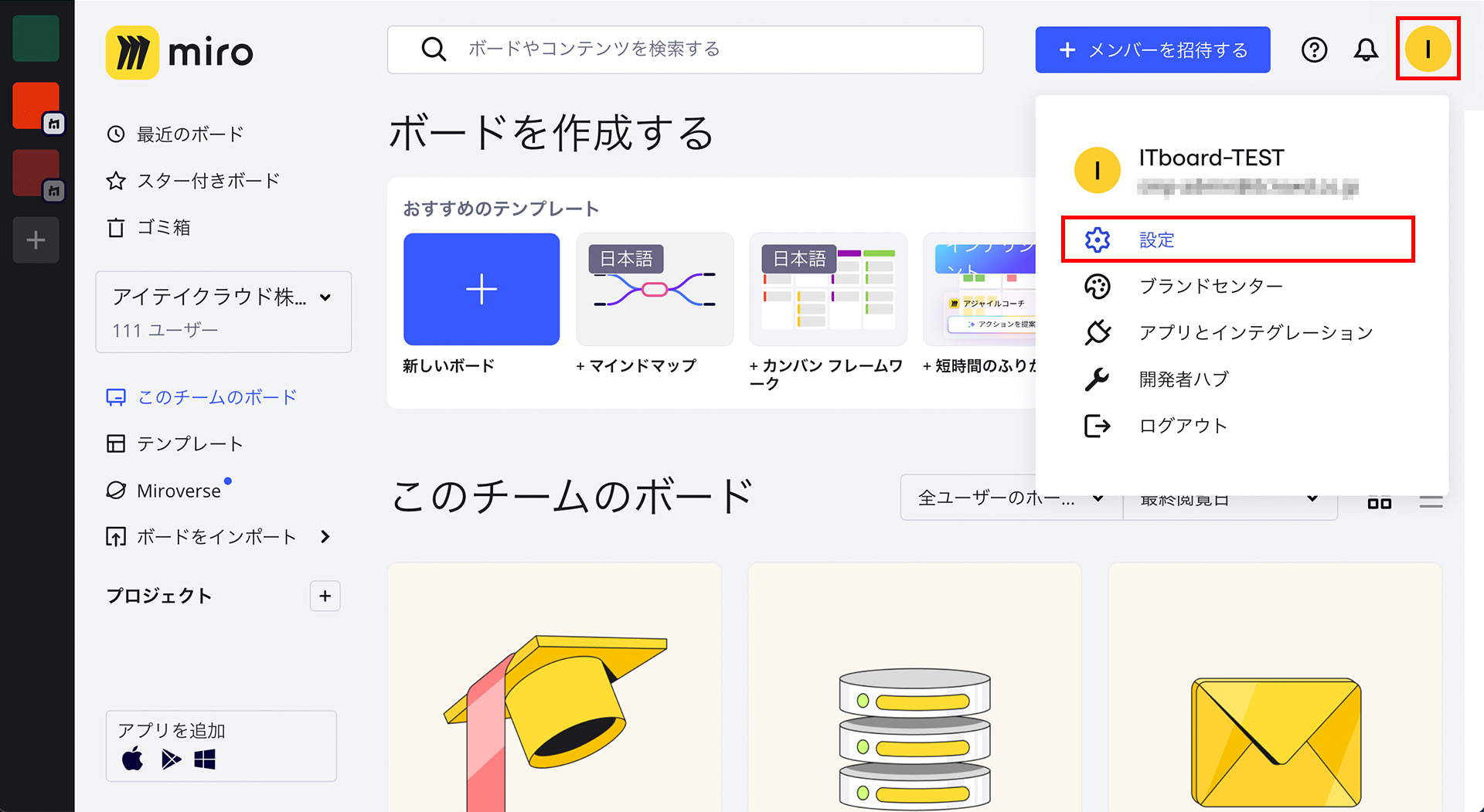The width and height of the screenshot is (1484, 812).
Task: Add a workspace with the plus tile
Action: tap(36, 240)
